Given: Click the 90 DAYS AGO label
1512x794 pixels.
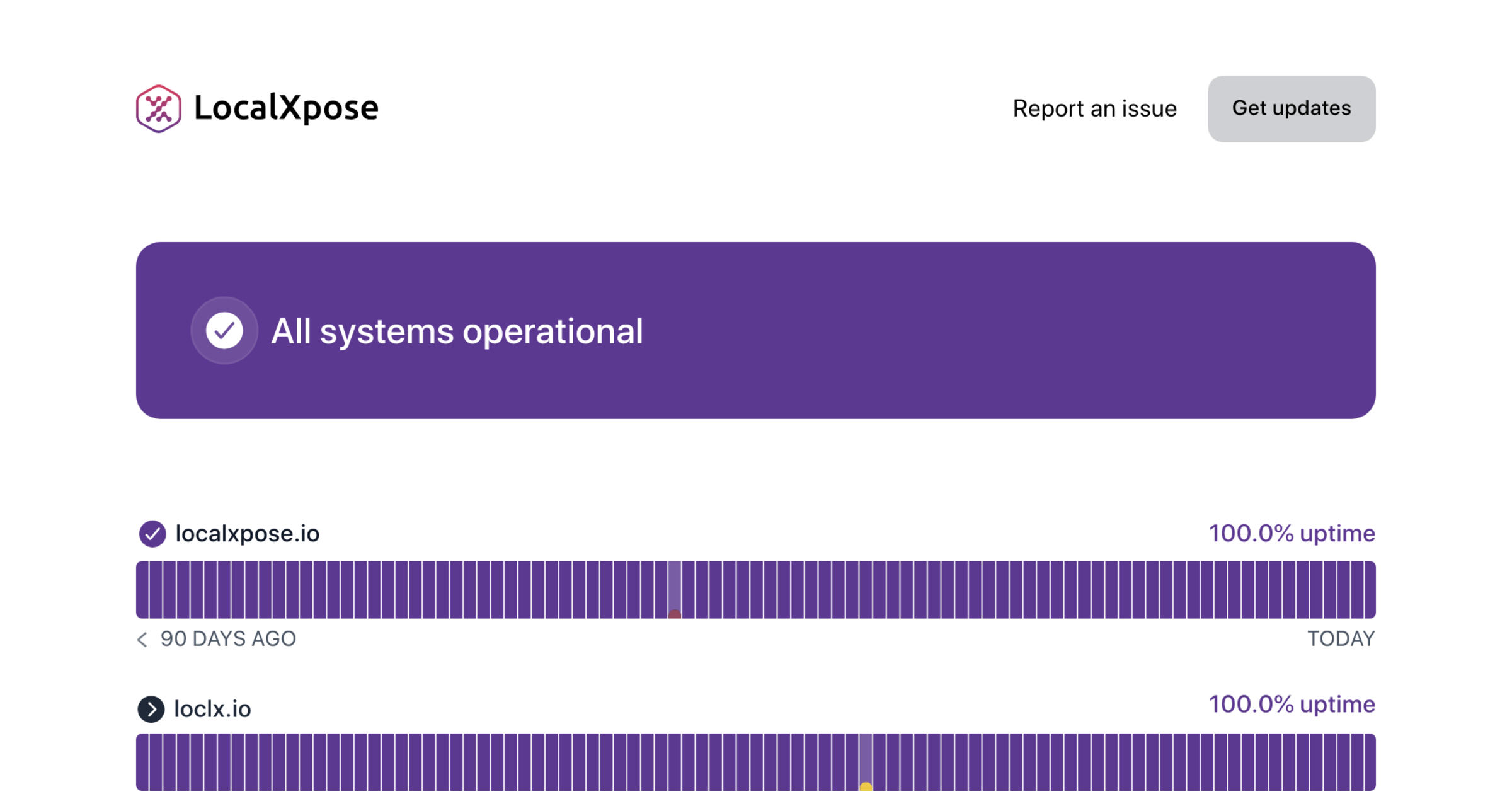Looking at the screenshot, I should click(227, 639).
